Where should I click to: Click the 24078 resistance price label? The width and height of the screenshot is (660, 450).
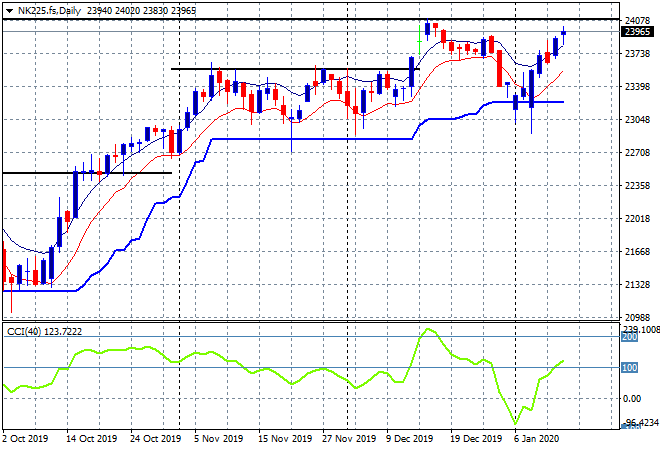pyautogui.click(x=638, y=20)
